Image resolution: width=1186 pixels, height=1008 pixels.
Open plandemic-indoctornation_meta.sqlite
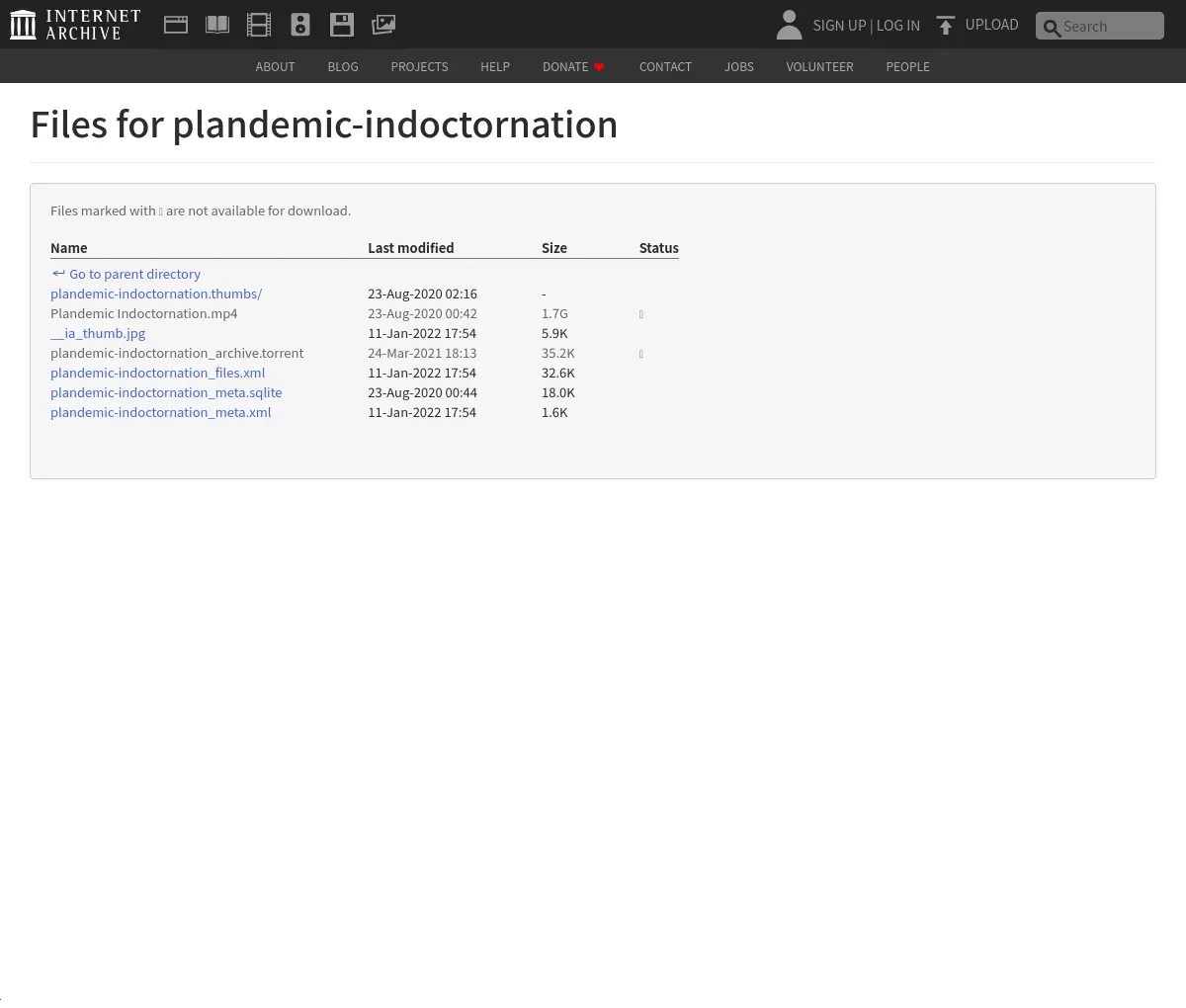[166, 392]
